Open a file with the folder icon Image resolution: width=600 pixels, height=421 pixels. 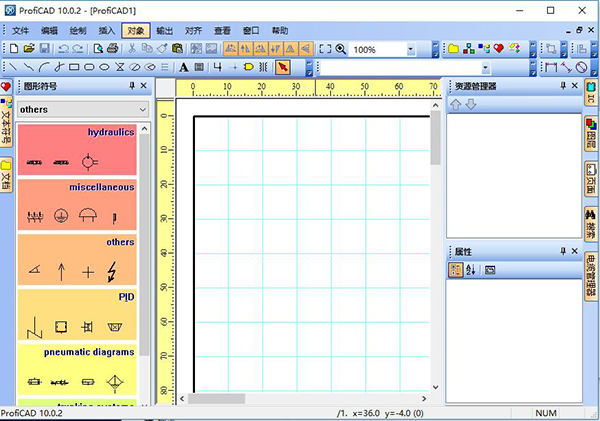click(x=29, y=49)
